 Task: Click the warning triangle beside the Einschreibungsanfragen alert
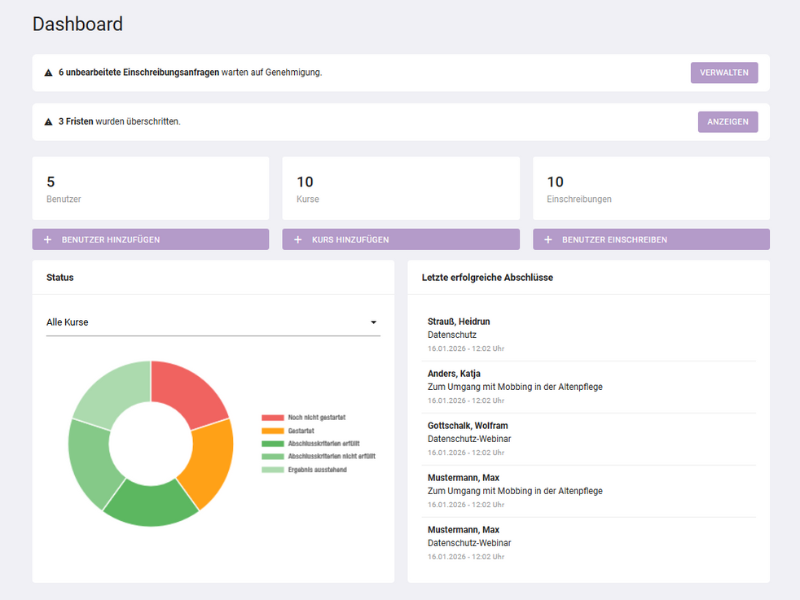(x=49, y=72)
